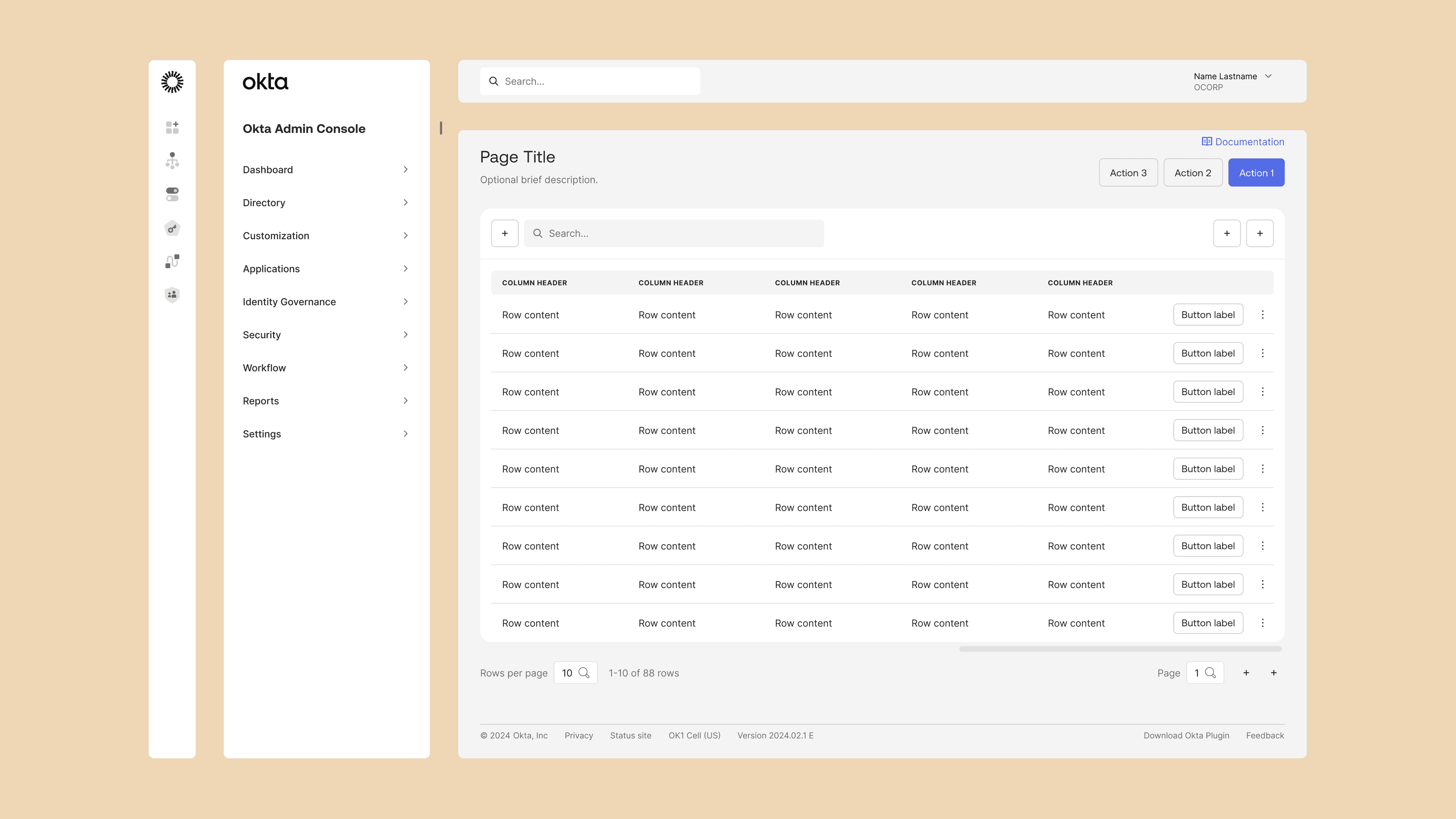Open kebab menu in first table row
The height and width of the screenshot is (819, 1456).
click(x=1262, y=315)
